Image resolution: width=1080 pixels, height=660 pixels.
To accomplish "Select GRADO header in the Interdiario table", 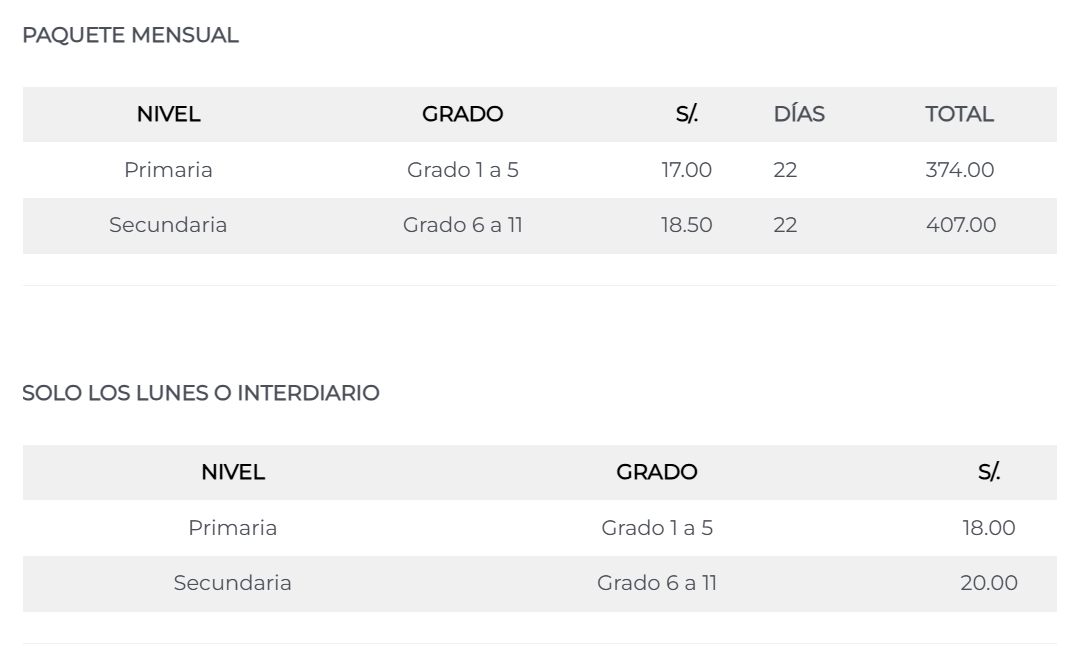I will click(656, 472).
